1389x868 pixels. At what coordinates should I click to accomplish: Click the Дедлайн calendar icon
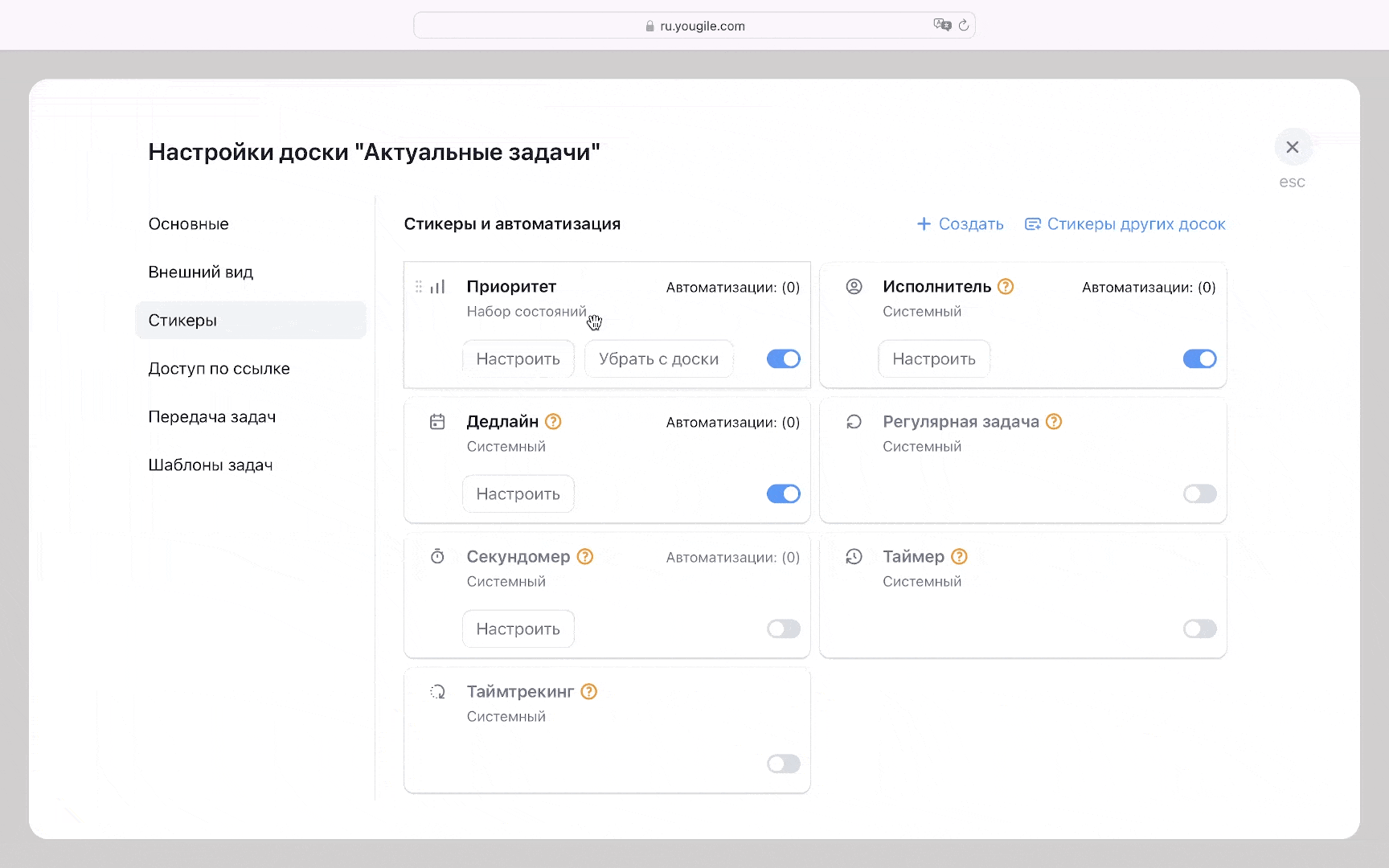[x=437, y=422]
